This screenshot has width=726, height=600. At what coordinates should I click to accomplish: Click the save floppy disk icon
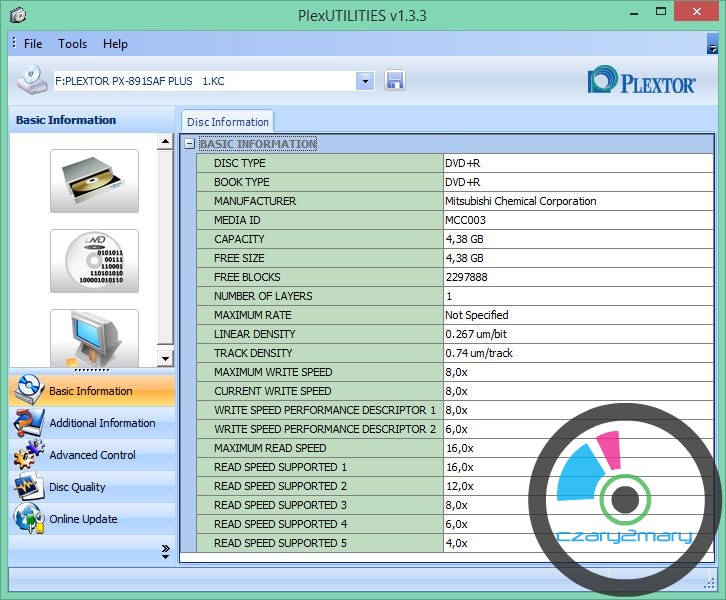pyautogui.click(x=394, y=81)
